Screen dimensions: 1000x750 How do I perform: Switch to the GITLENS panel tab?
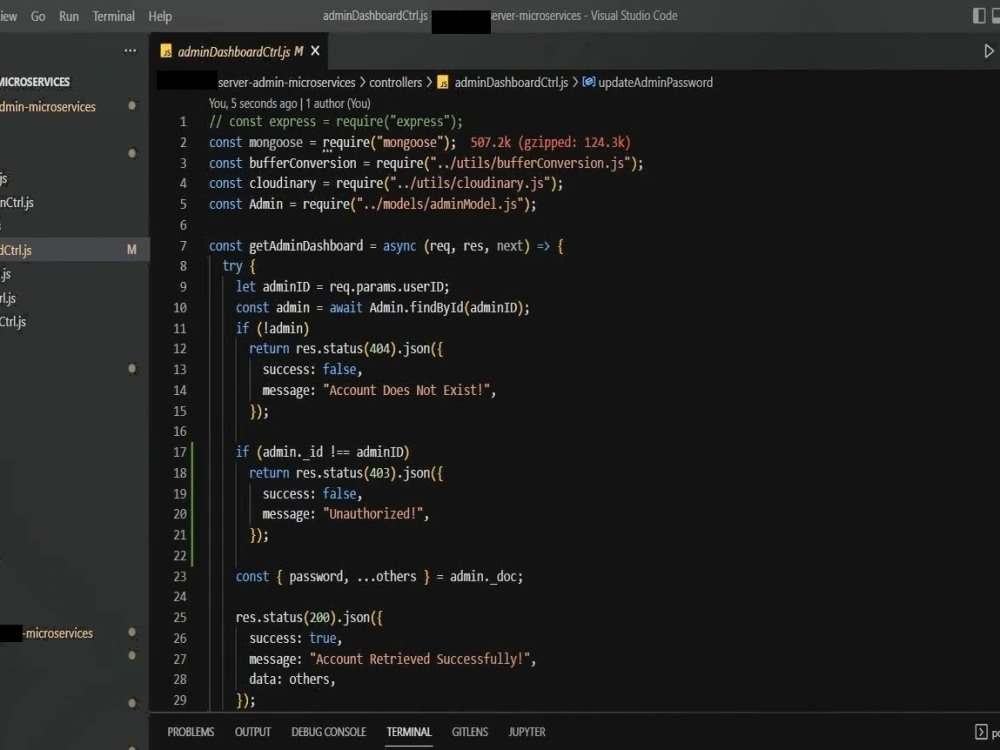(x=470, y=732)
